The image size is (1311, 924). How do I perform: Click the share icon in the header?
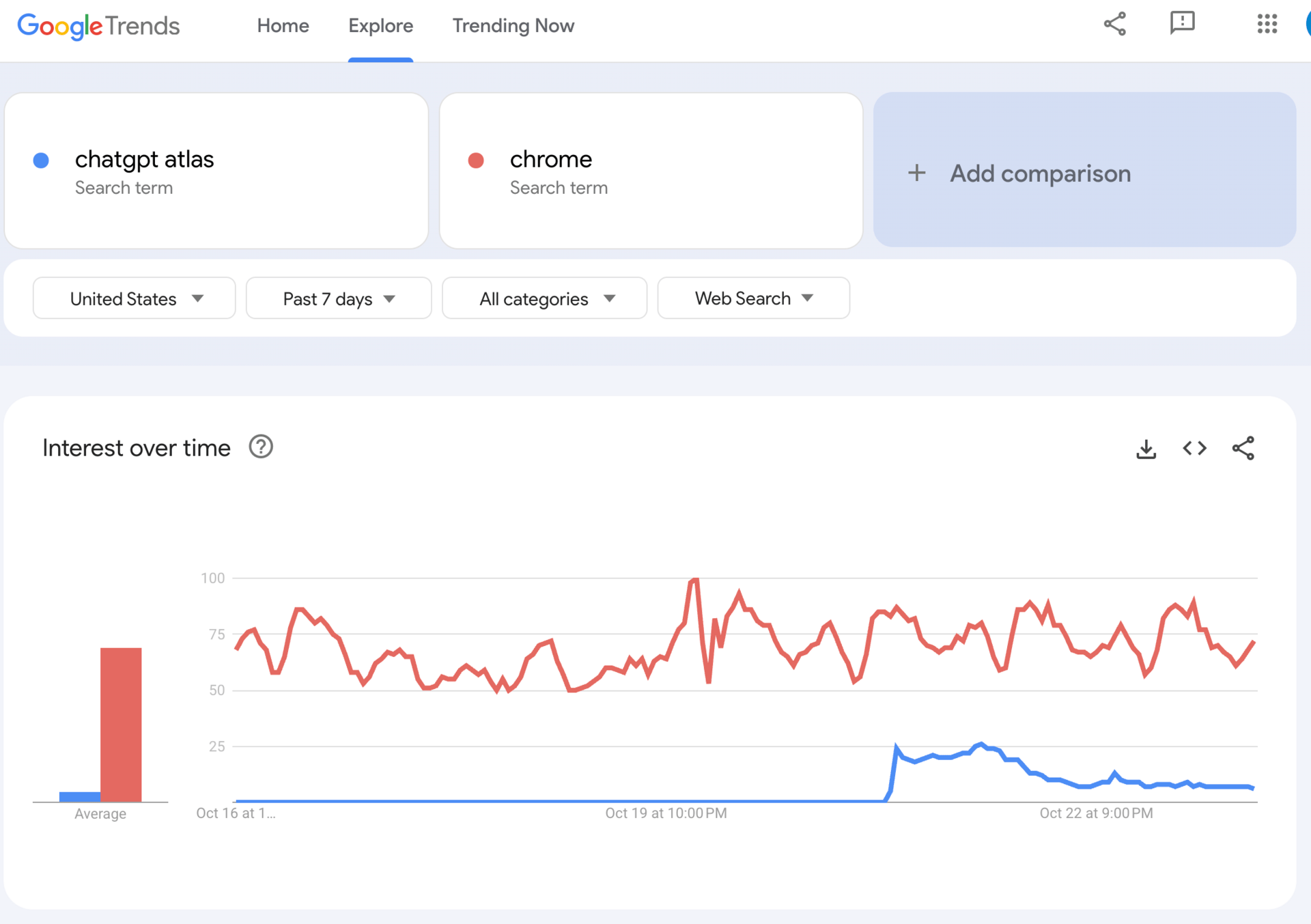(x=1114, y=24)
